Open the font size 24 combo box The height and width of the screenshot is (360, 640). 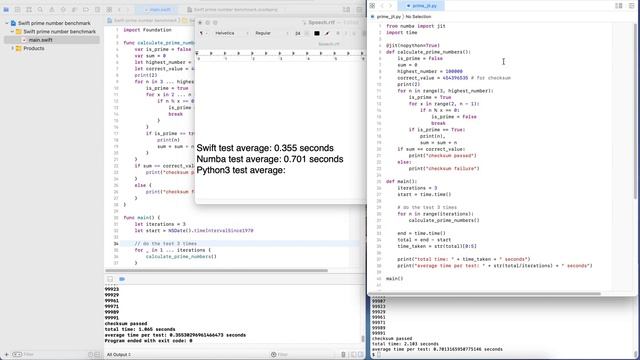[x=301, y=33]
